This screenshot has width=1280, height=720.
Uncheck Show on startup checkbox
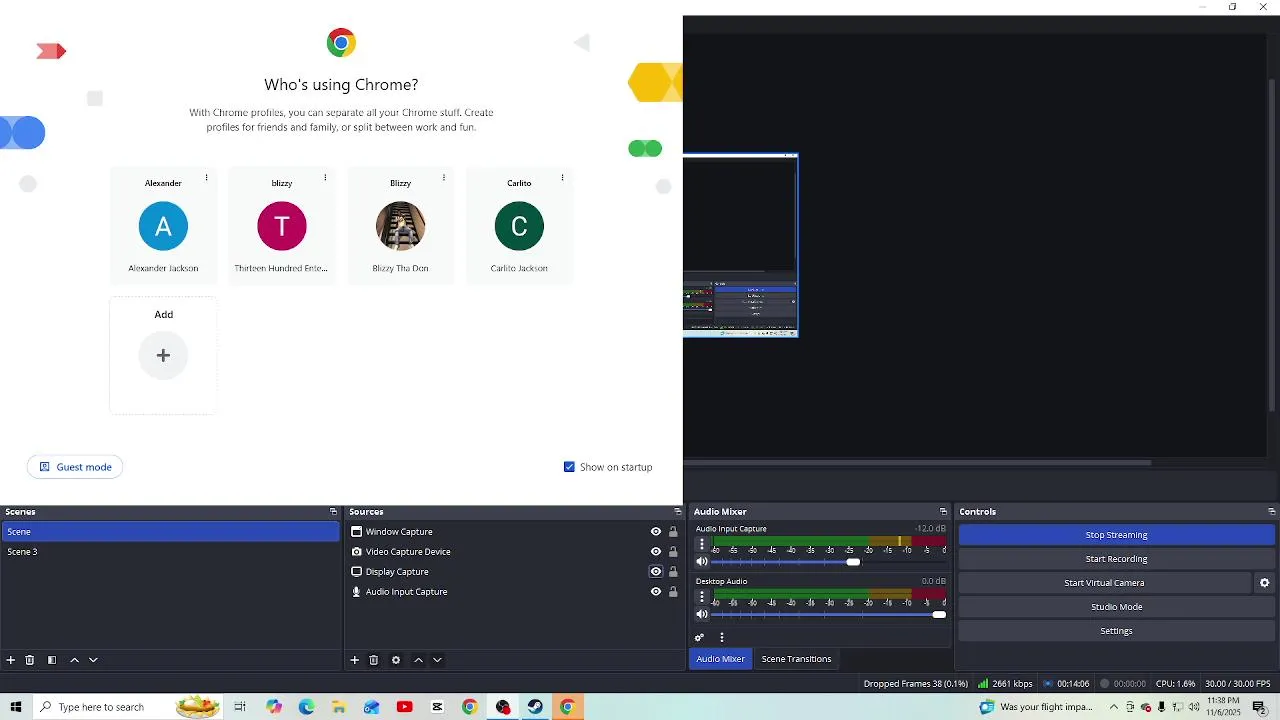tap(569, 467)
